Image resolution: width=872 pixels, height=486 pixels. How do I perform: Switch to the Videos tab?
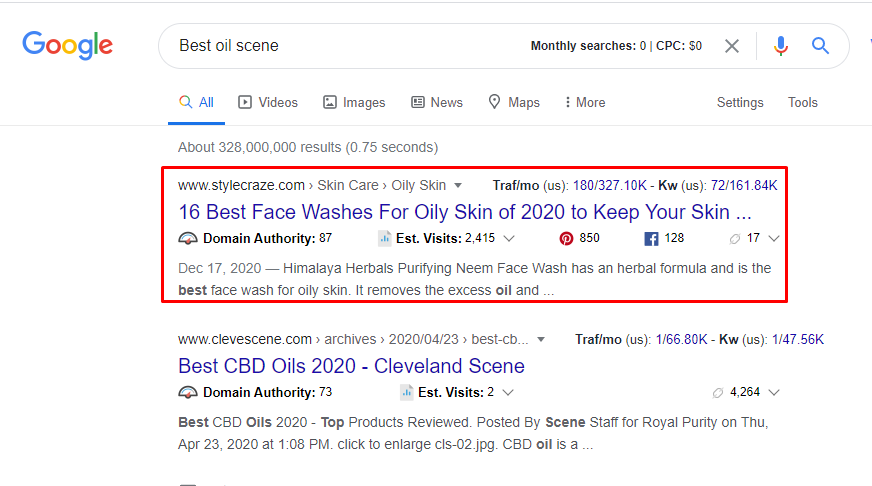click(268, 102)
